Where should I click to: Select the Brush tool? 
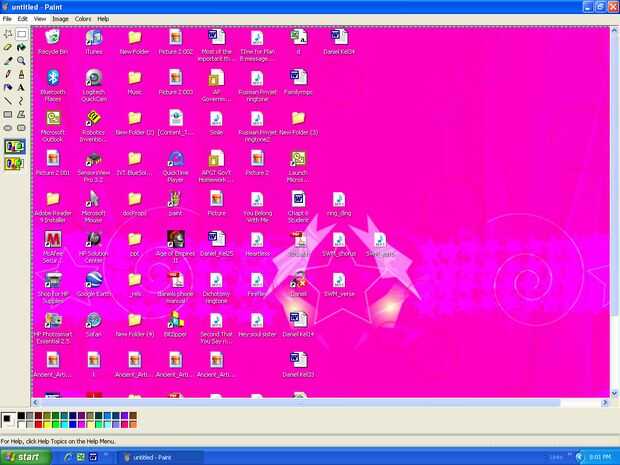pos(21,74)
